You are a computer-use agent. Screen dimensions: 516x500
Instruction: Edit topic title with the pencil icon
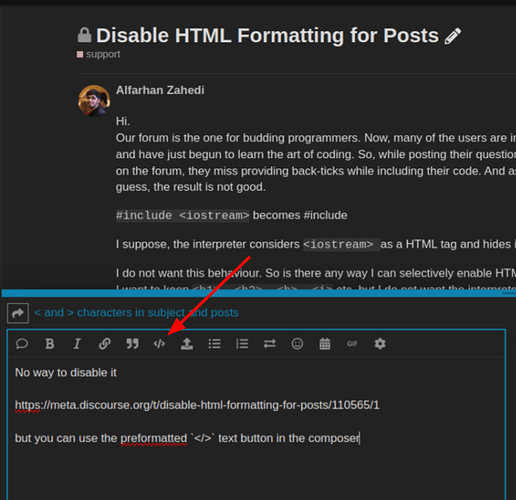(x=453, y=36)
